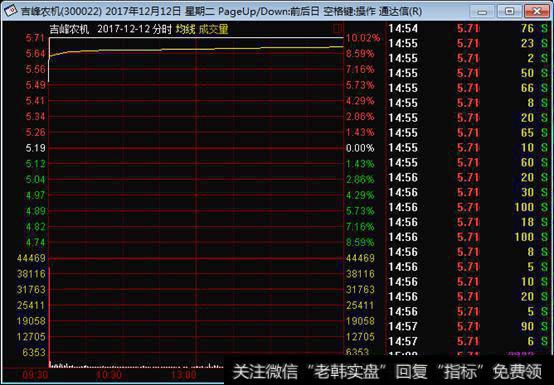
Task: Click the small red square icon above the chart
Action: tap(338, 29)
